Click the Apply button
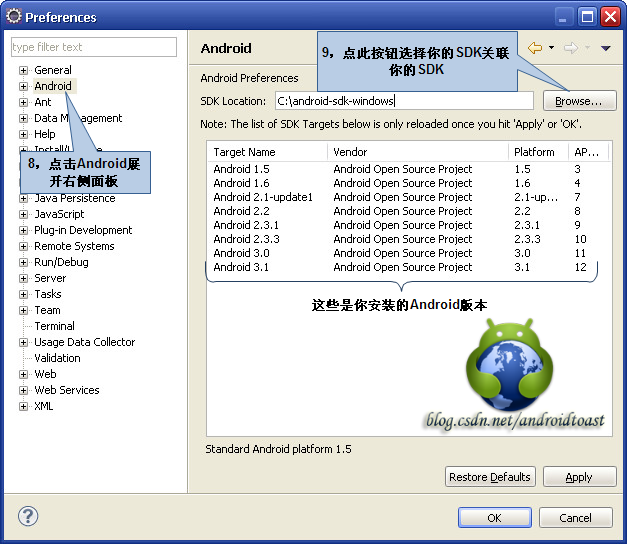The height and width of the screenshot is (544, 627). (x=579, y=477)
